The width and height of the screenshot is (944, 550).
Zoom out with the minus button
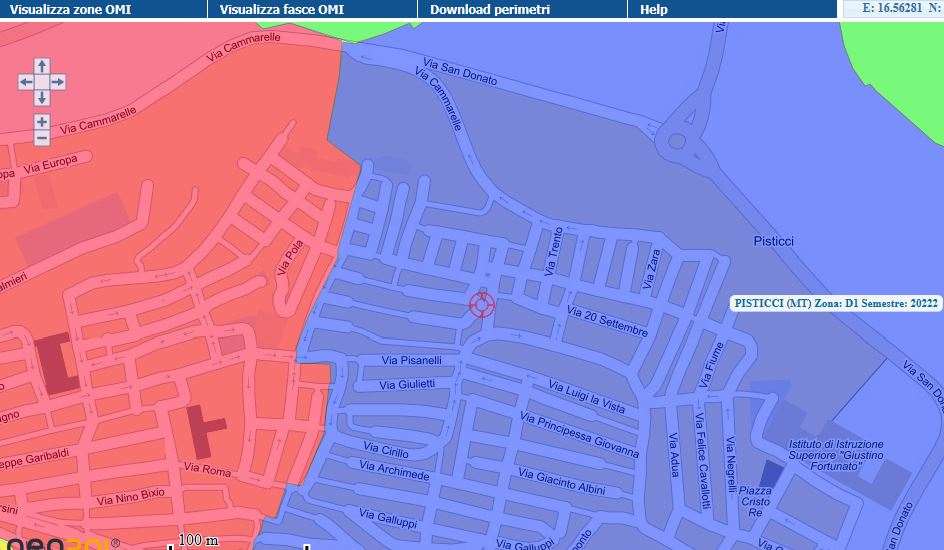(x=41, y=138)
